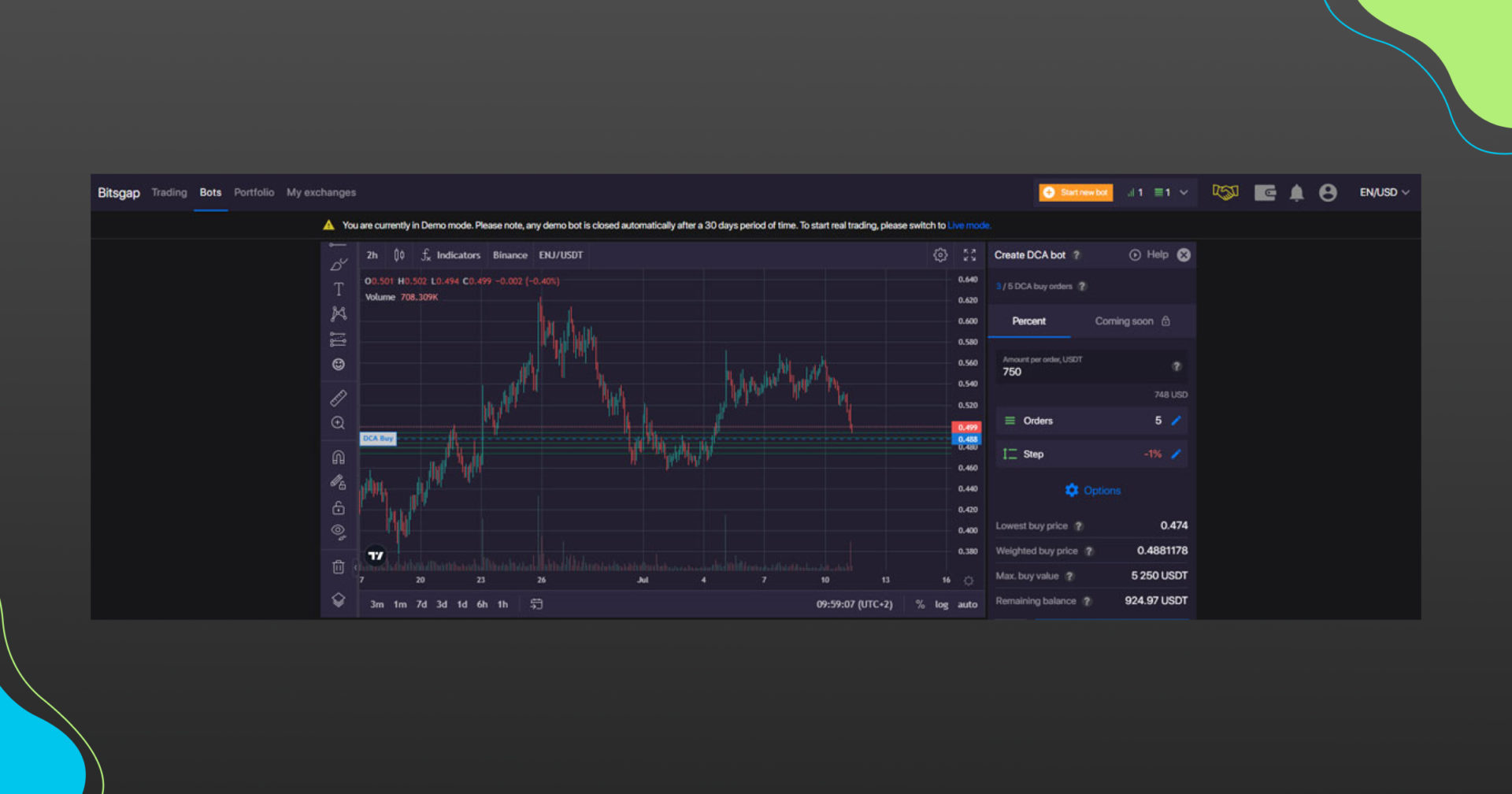The width and height of the screenshot is (1512, 794).
Task: Switch to the Percent tab
Action: [x=1028, y=321]
